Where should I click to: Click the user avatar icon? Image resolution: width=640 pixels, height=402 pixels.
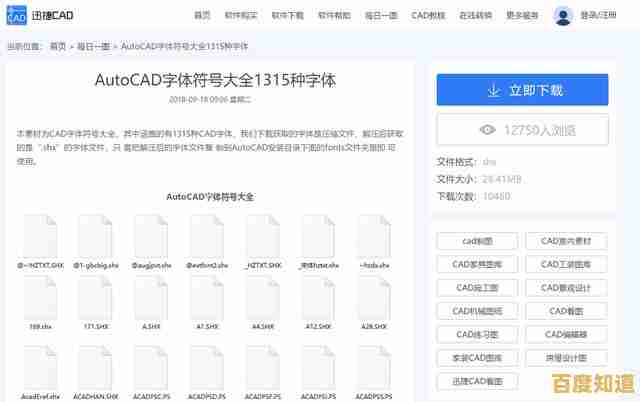564,16
